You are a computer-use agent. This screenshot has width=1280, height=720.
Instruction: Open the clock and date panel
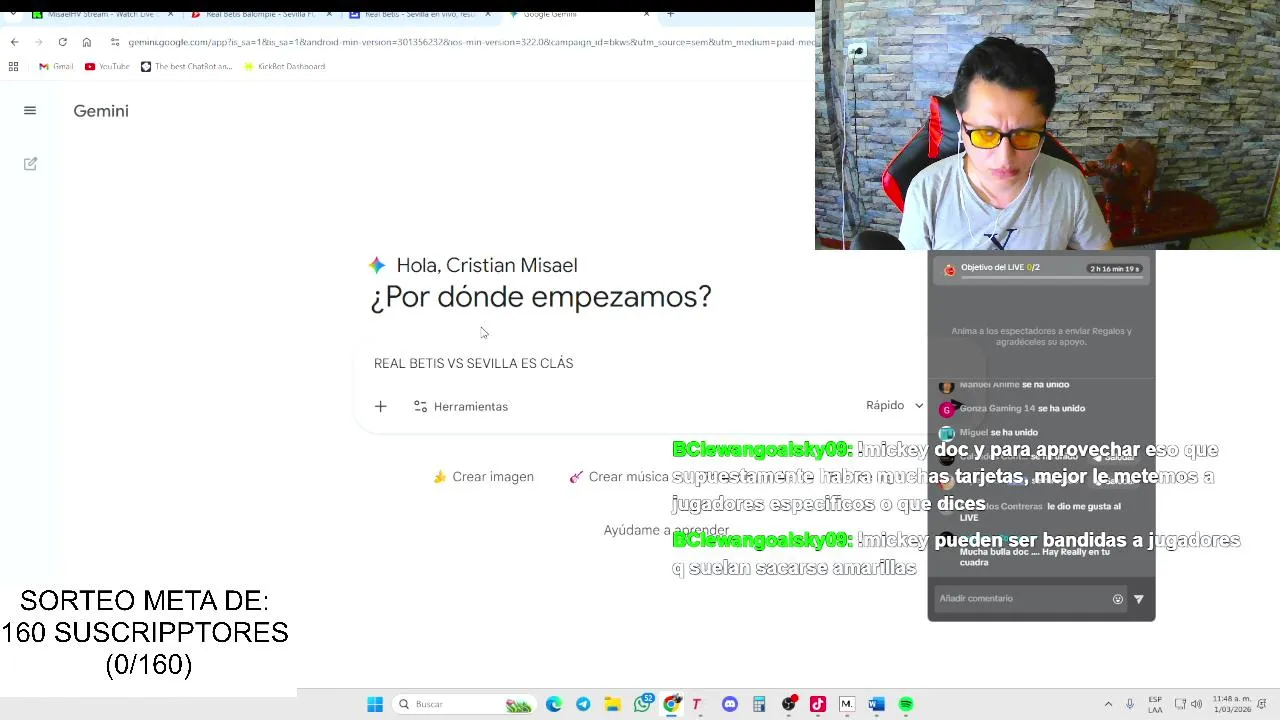coord(1232,704)
